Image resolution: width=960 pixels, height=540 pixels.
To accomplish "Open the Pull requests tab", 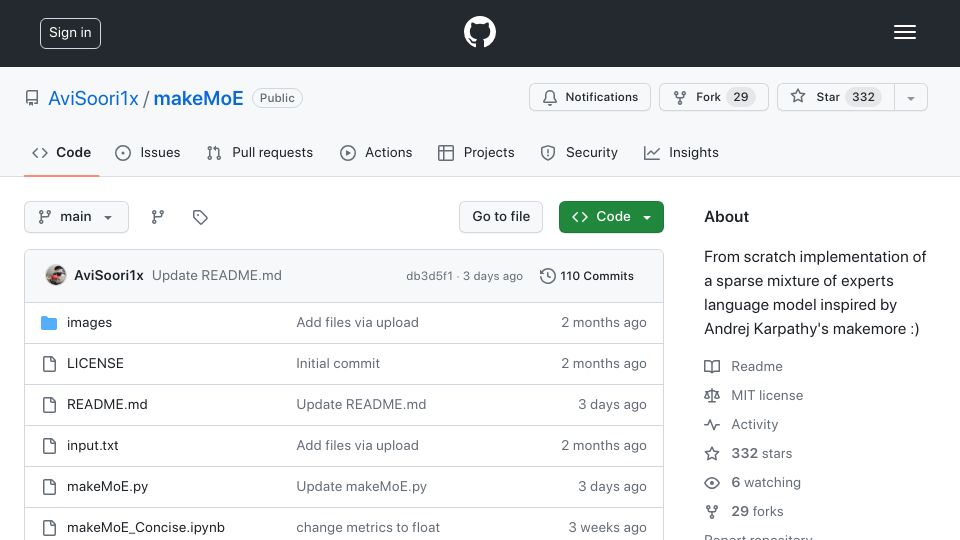I will click(260, 152).
